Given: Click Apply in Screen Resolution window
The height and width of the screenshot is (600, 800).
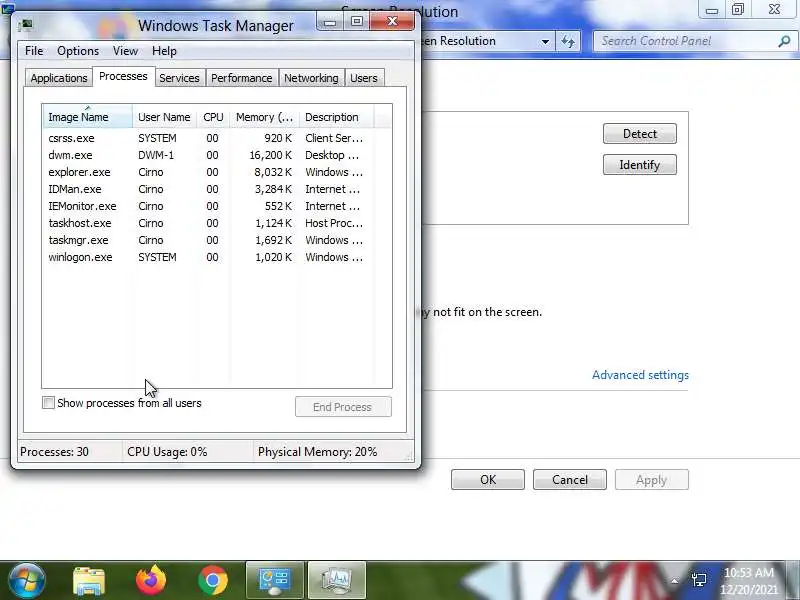Looking at the screenshot, I should [x=652, y=480].
